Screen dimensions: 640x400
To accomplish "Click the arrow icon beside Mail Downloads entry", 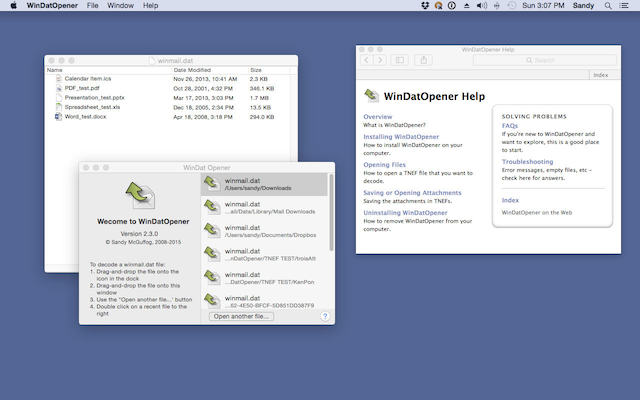I will coord(212,207).
